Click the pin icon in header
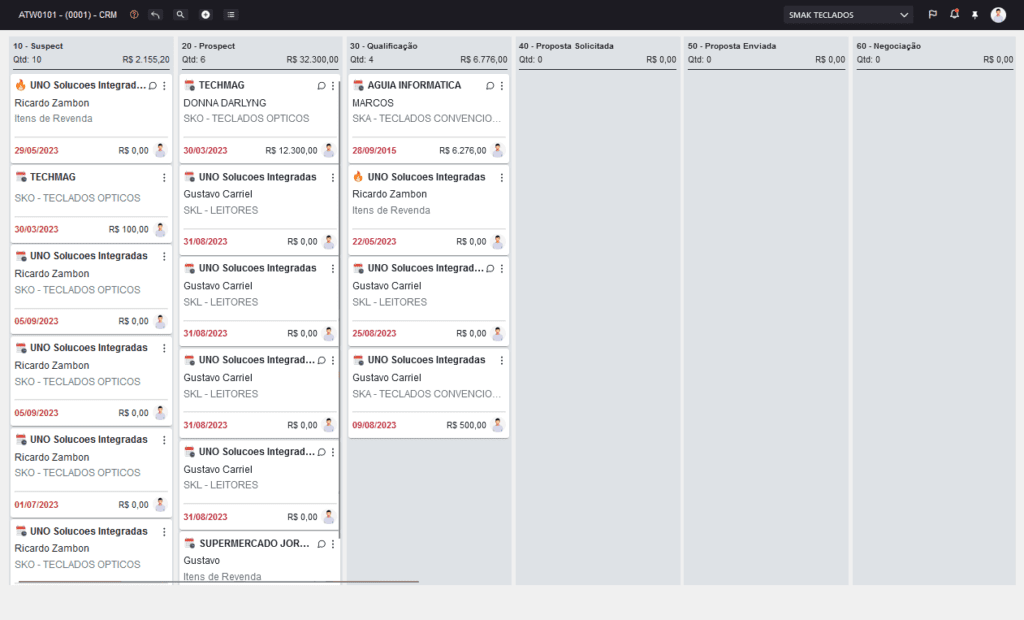The image size is (1024, 620). point(975,14)
